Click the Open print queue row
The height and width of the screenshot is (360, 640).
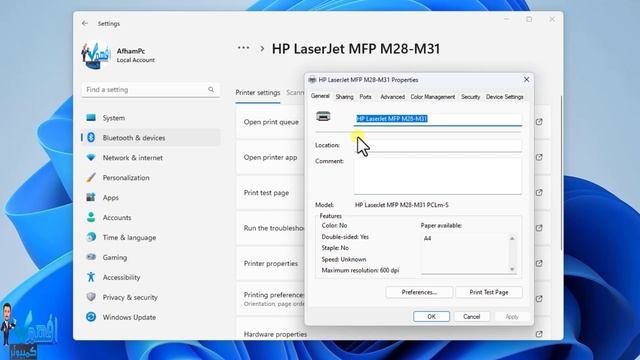(271, 122)
